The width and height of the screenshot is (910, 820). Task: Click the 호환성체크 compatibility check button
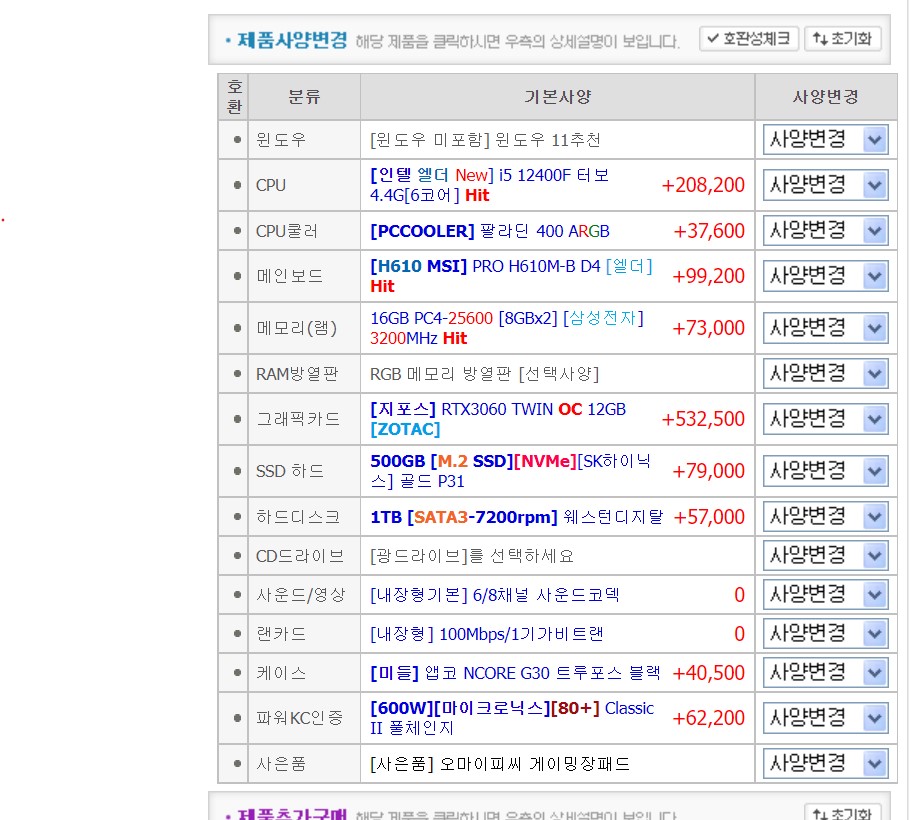(749, 39)
